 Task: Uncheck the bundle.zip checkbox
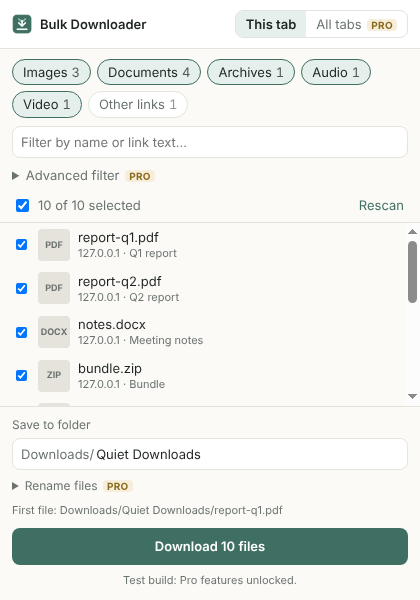coord(22,375)
